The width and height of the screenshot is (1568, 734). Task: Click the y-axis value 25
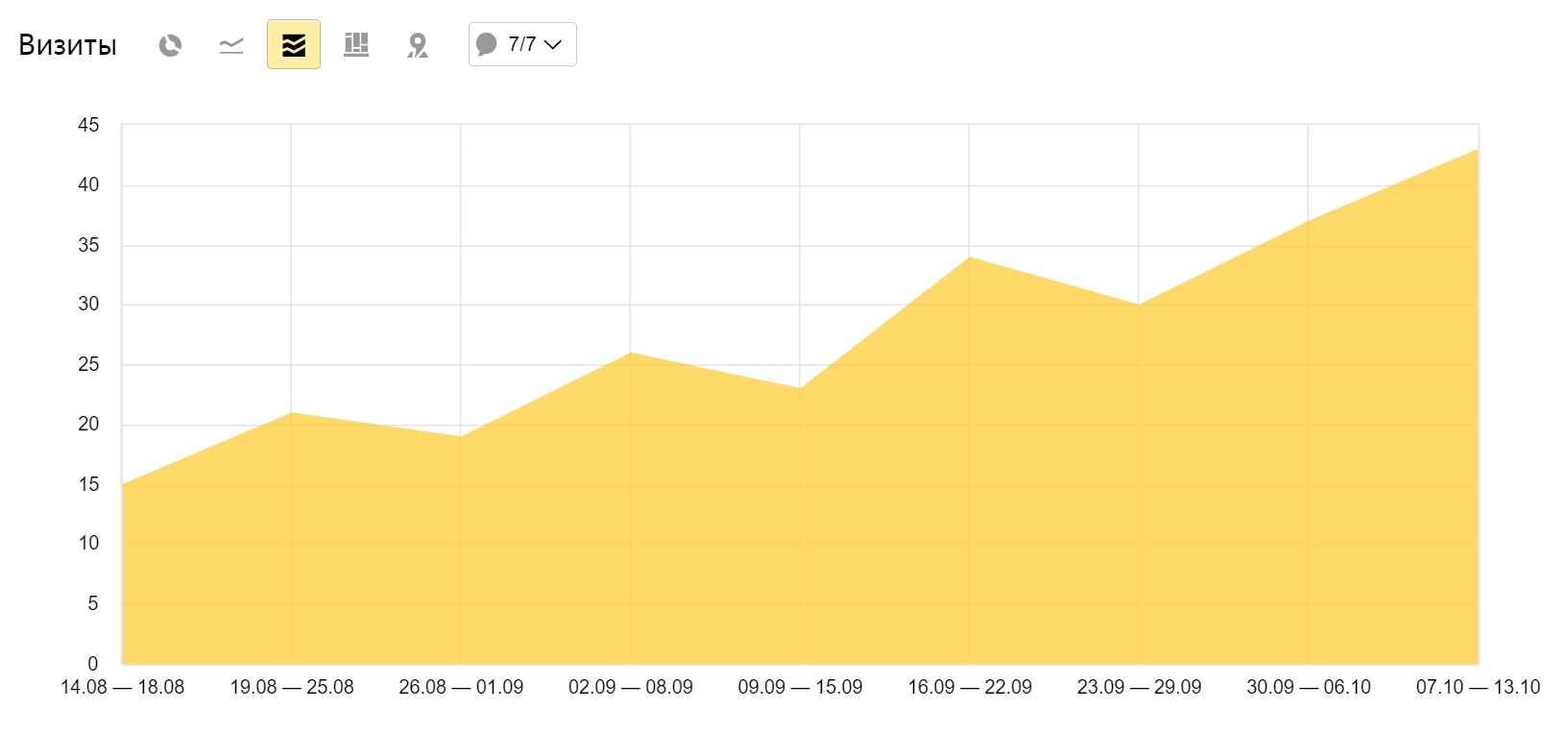[x=88, y=364]
